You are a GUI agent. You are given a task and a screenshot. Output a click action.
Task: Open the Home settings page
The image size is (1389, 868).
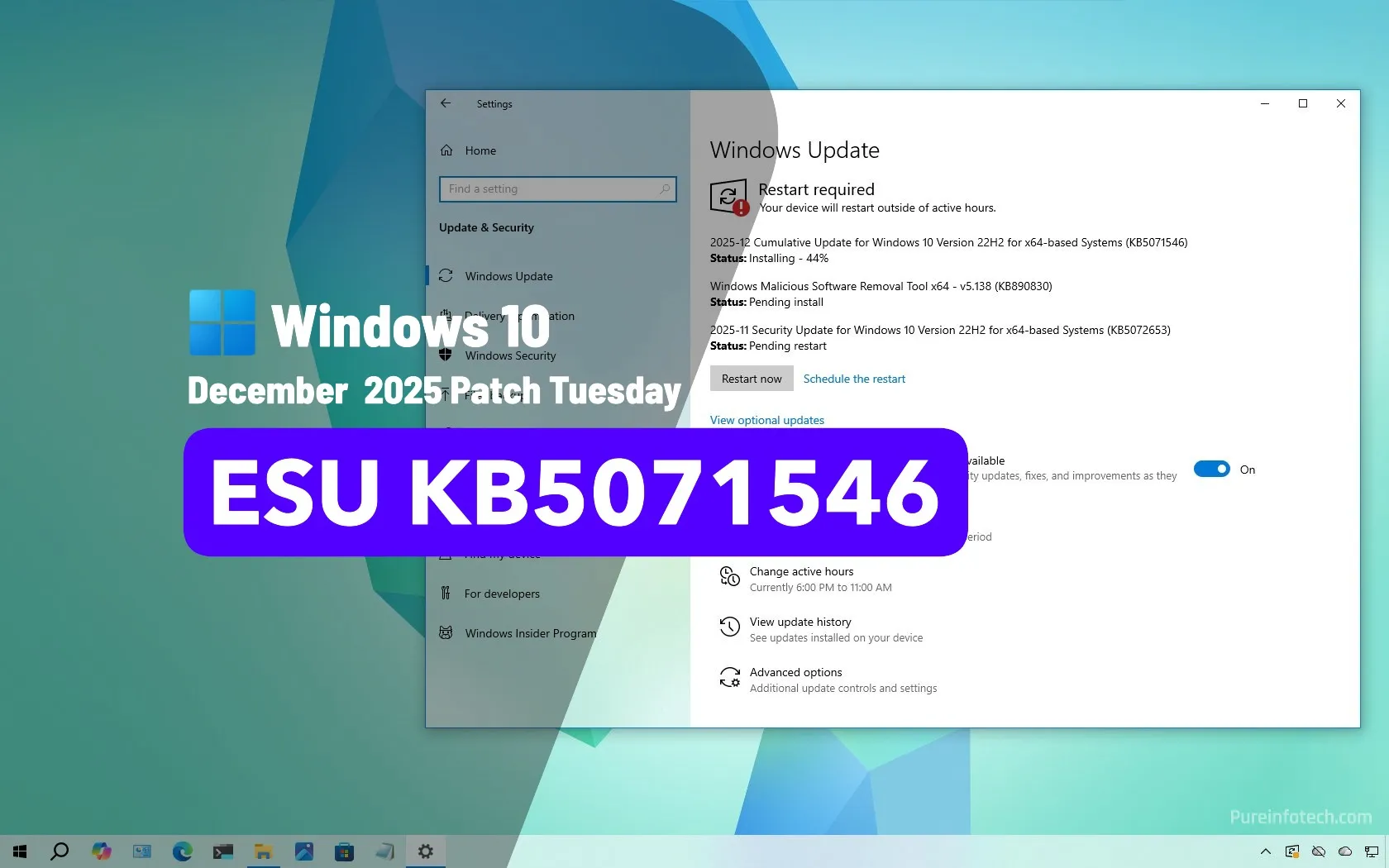[480, 150]
